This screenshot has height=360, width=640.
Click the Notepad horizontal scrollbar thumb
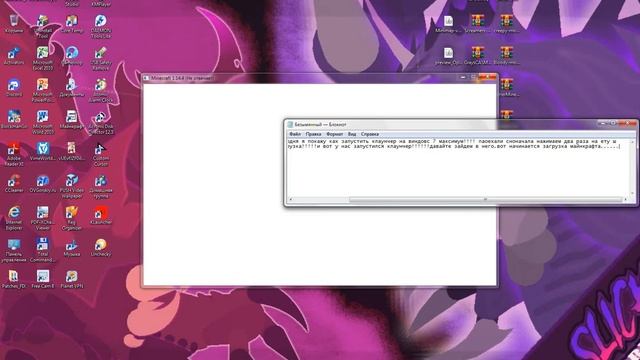(485, 199)
